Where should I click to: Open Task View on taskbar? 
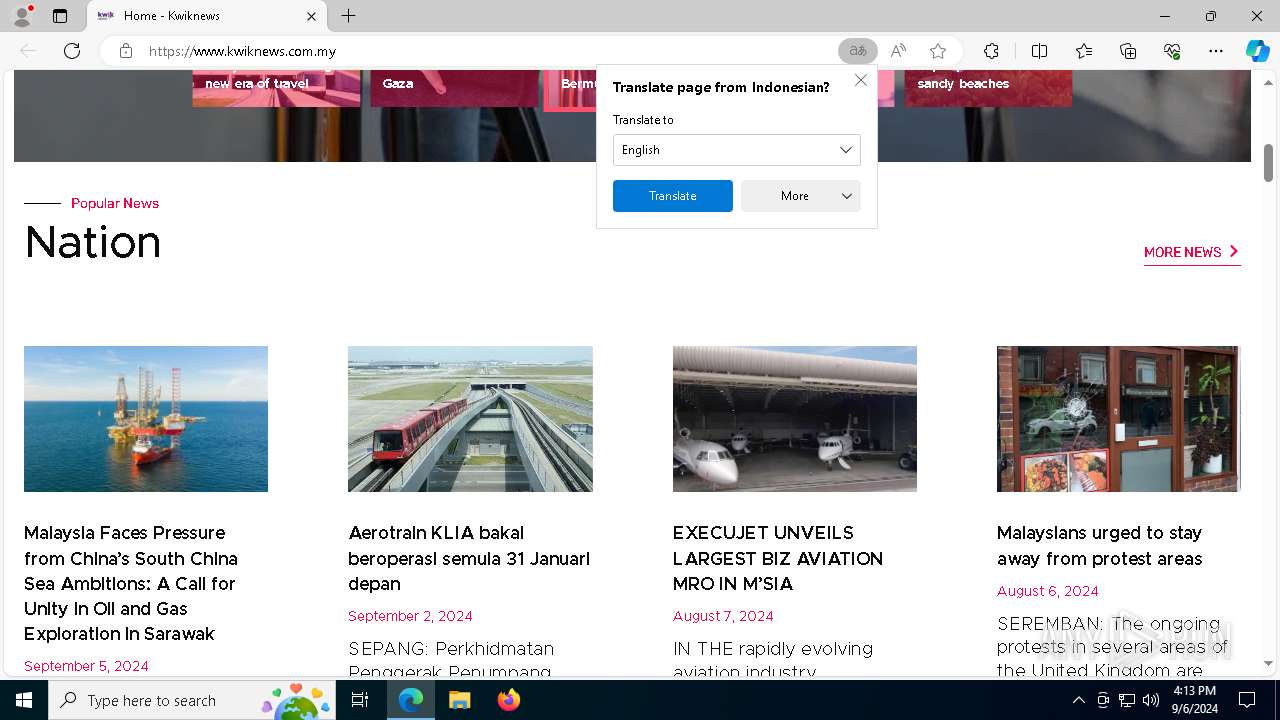pyautogui.click(x=360, y=700)
